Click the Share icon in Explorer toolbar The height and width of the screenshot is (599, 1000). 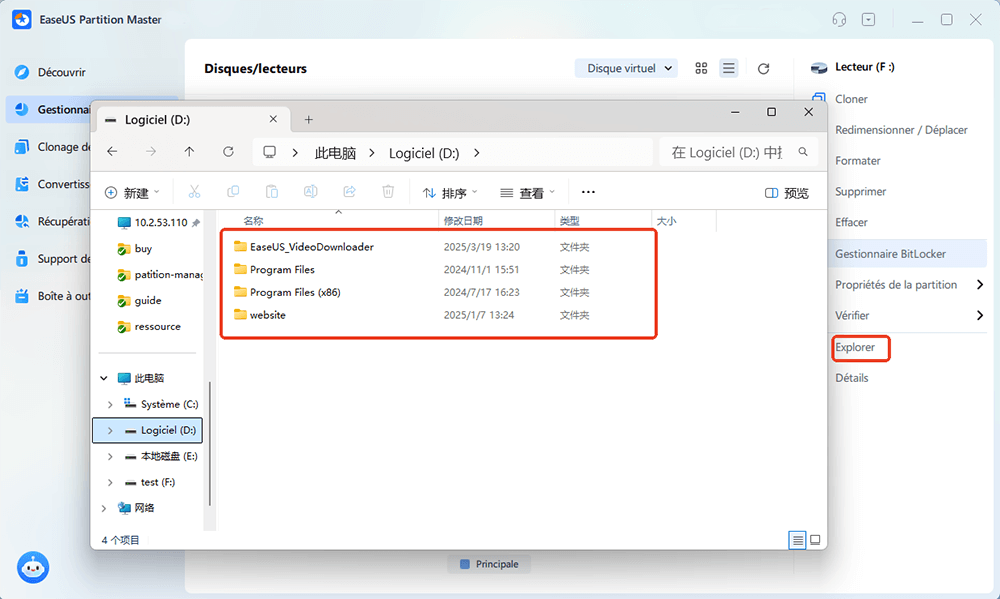point(349,191)
